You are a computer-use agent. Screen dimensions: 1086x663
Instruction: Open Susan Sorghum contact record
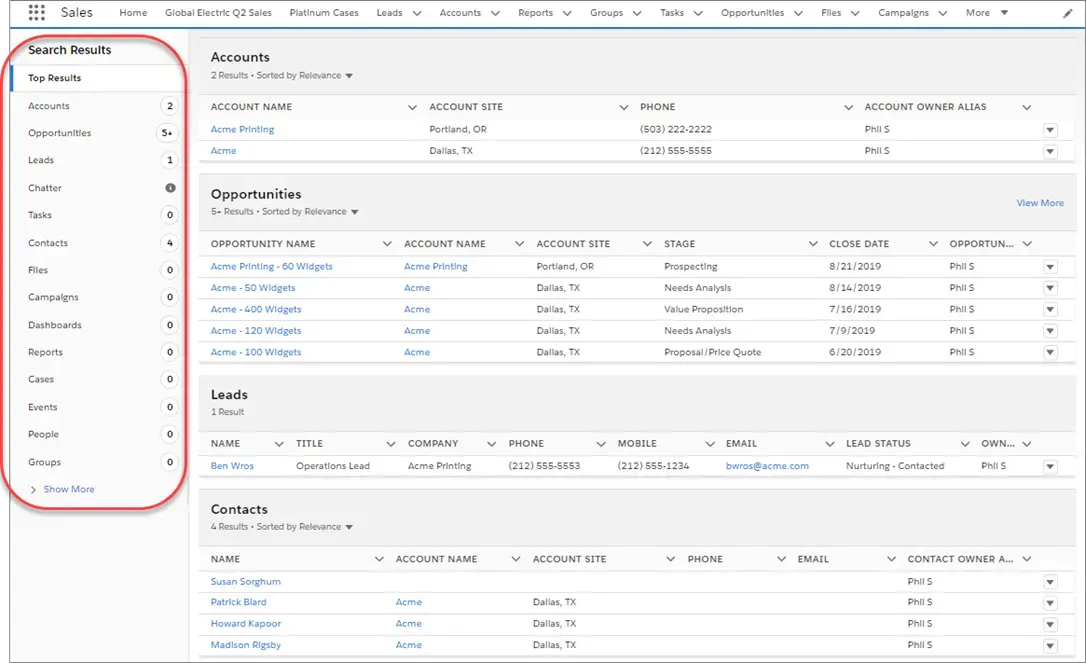coord(246,582)
